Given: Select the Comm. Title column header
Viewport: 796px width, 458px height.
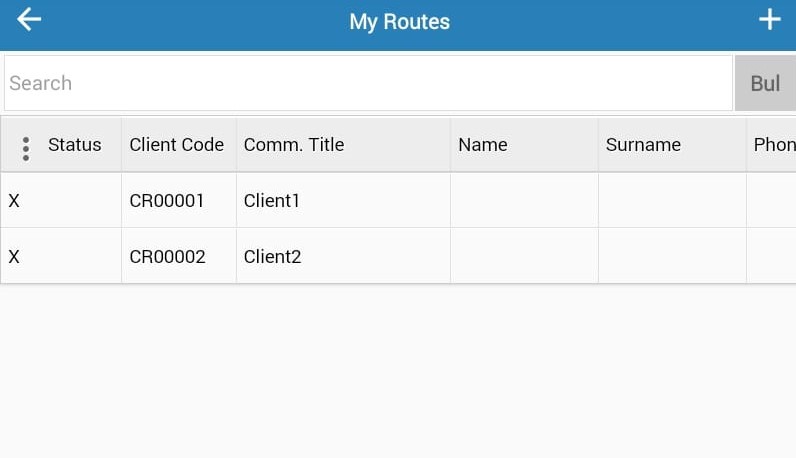Looking at the screenshot, I should coord(294,145).
